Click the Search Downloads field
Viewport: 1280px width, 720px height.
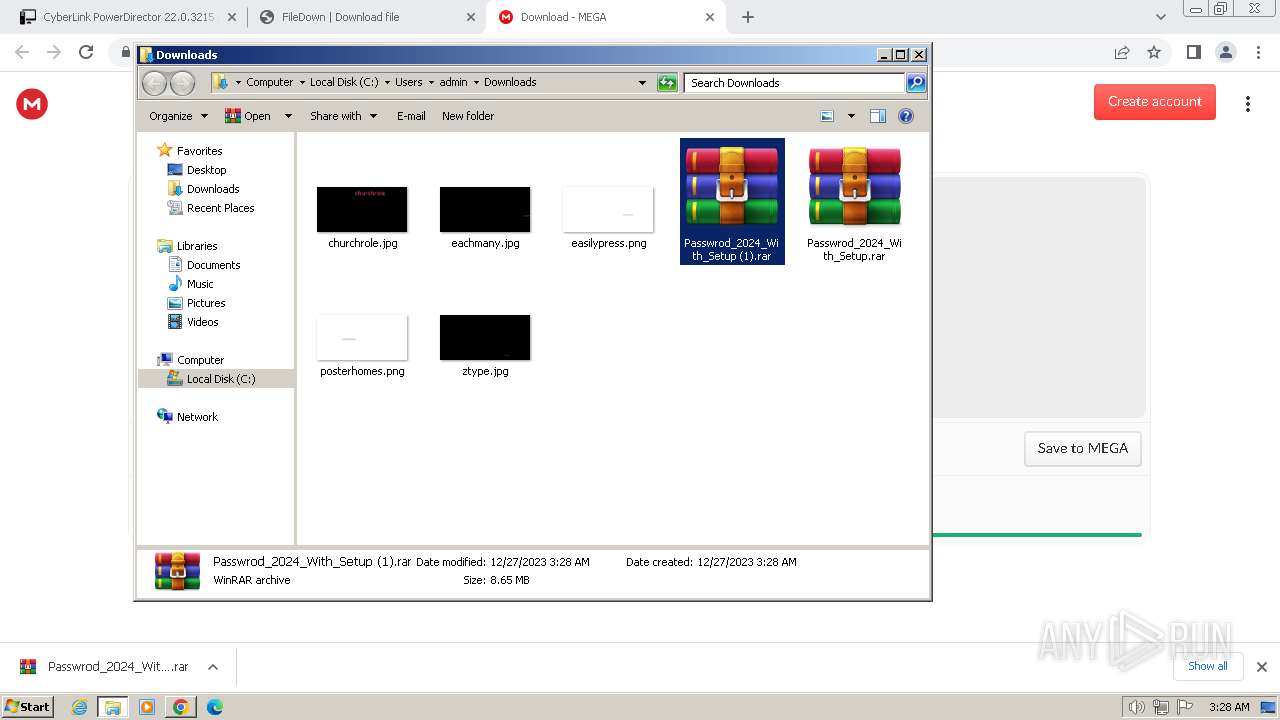point(795,83)
